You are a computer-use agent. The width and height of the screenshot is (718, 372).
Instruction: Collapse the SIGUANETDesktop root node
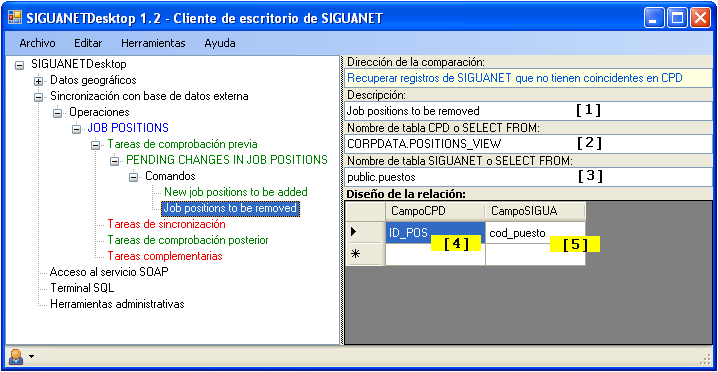[19, 65]
